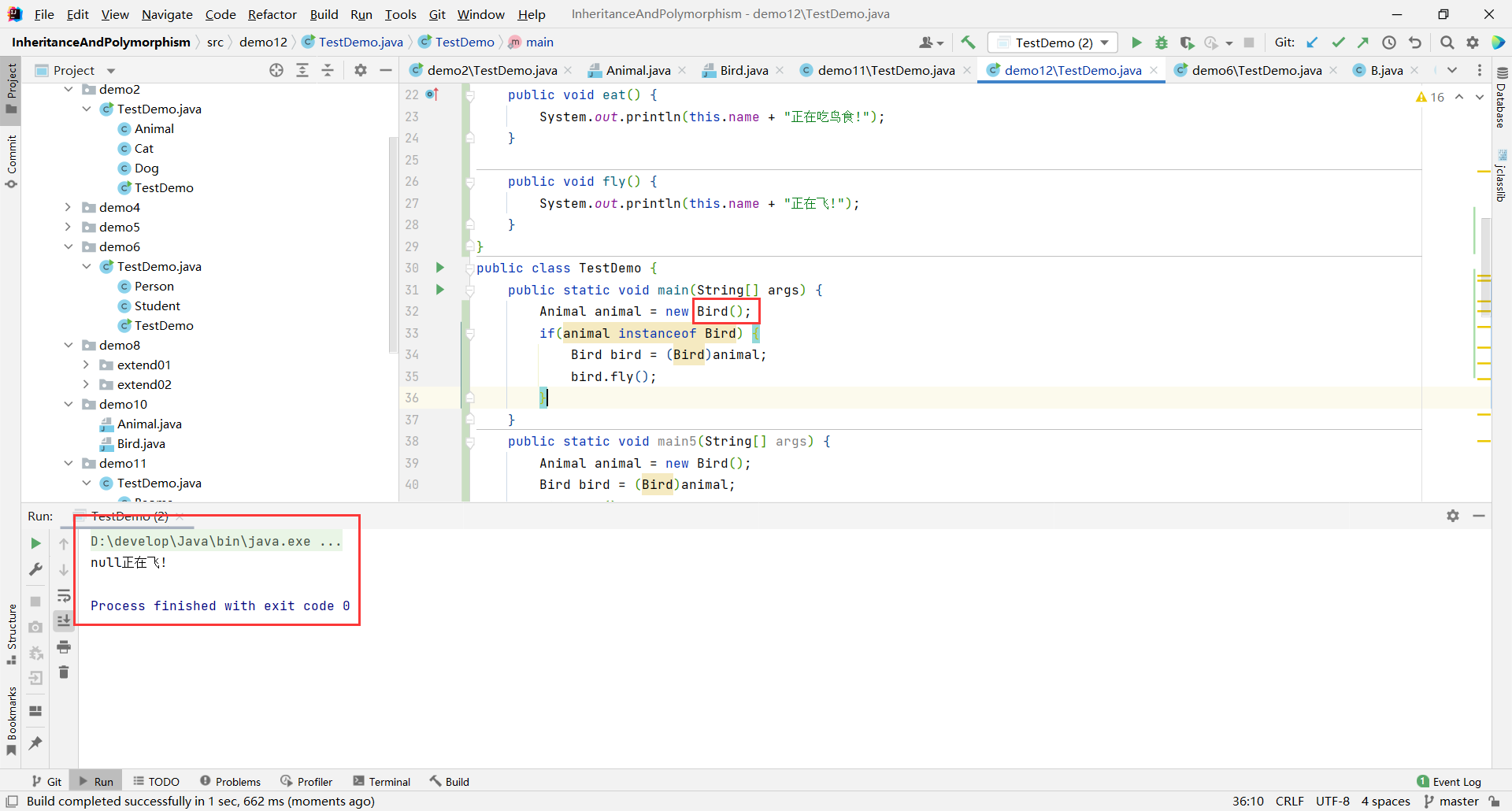Screen dimensions: 1512x811
Task: Click the wrench icon in Run panel
Action: 35,568
